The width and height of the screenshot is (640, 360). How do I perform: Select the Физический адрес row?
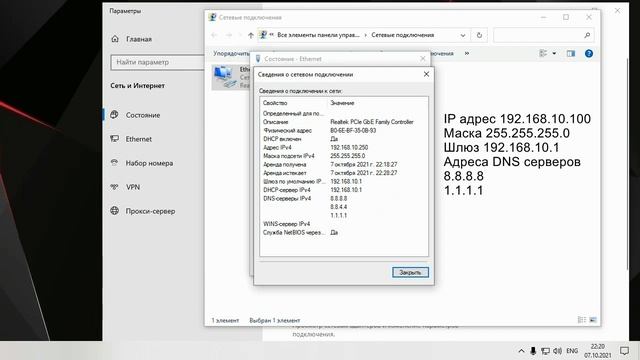344,131
